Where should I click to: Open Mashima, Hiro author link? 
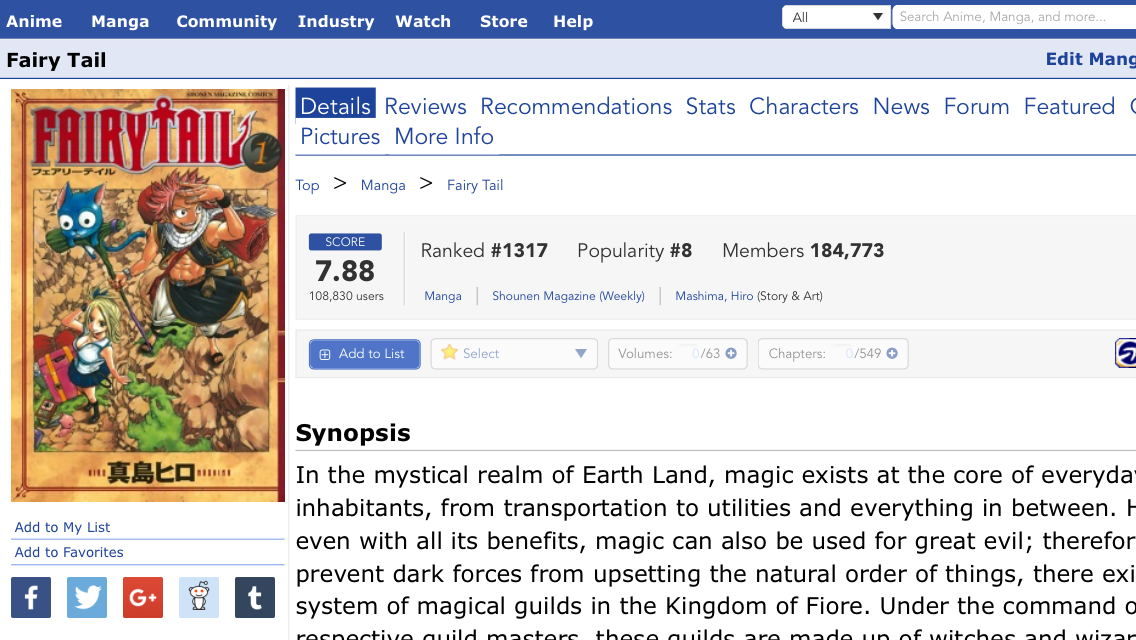click(714, 296)
